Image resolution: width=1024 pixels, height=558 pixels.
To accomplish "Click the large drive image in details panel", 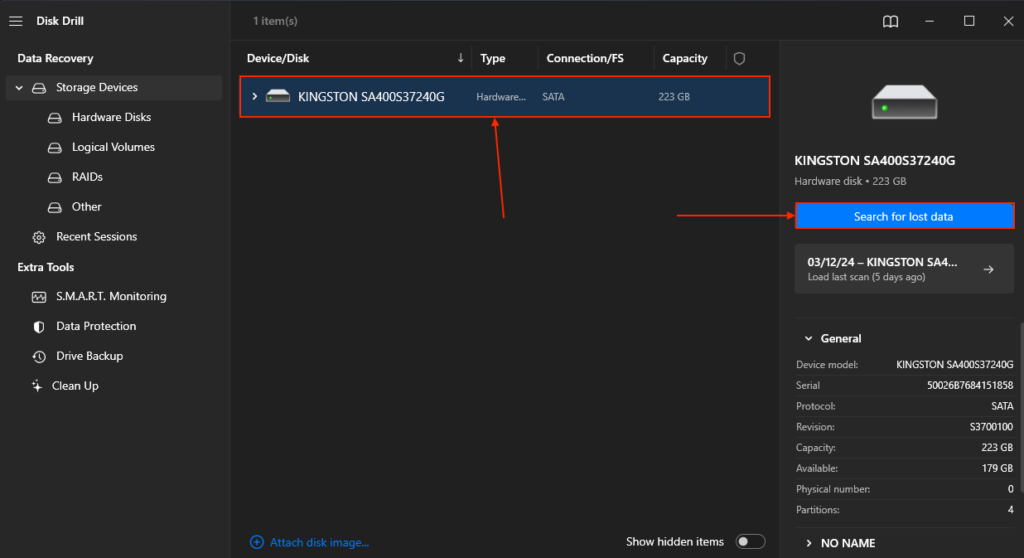I will [904, 102].
